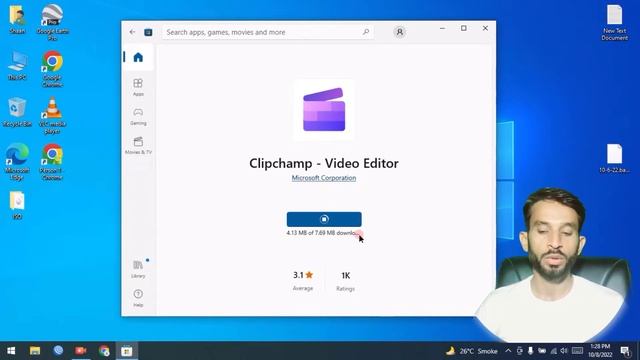Select the New Text Document file
Viewport: 640px width, 360px height.
tap(614, 23)
